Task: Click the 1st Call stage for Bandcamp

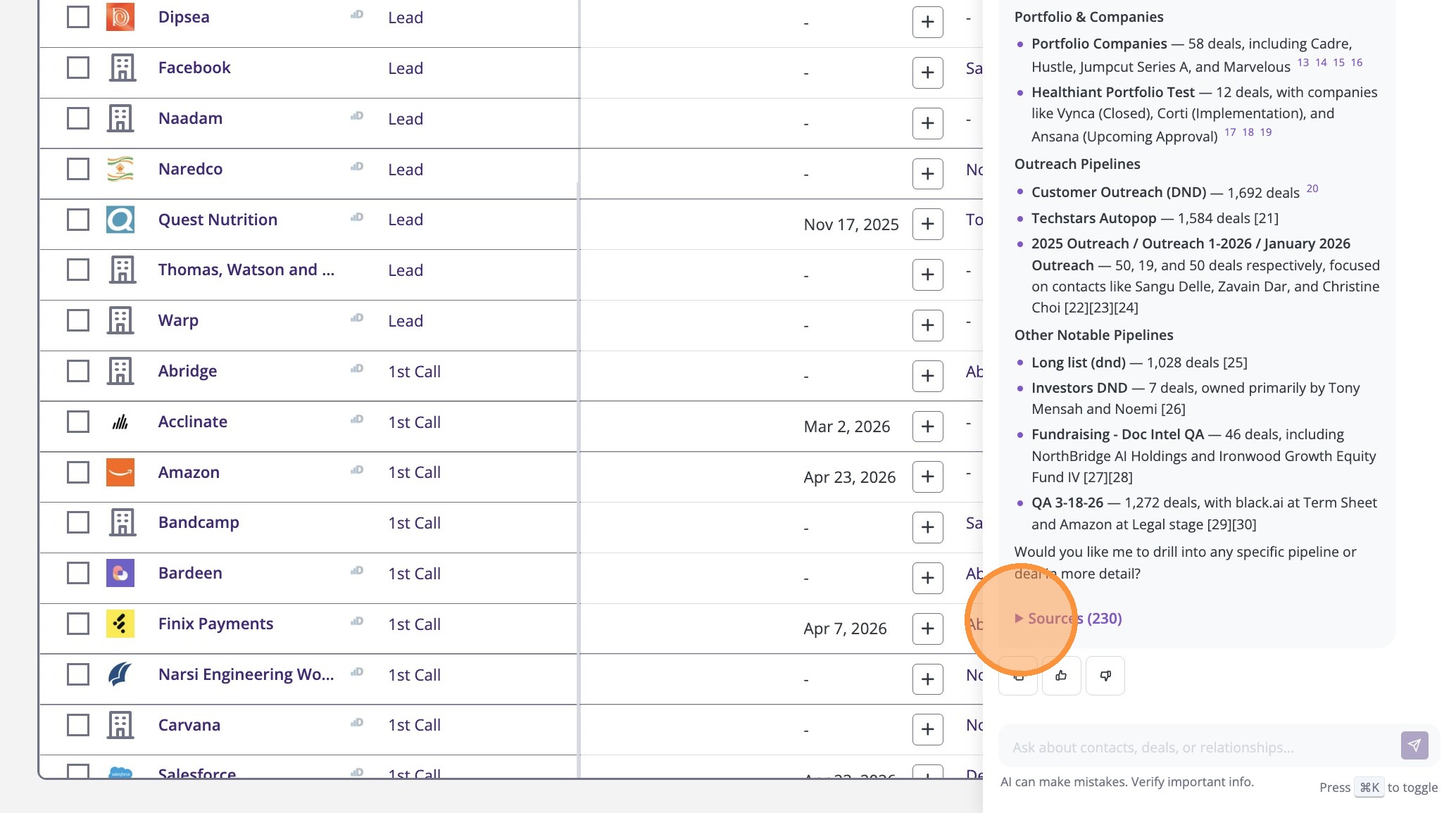Action: (x=414, y=523)
